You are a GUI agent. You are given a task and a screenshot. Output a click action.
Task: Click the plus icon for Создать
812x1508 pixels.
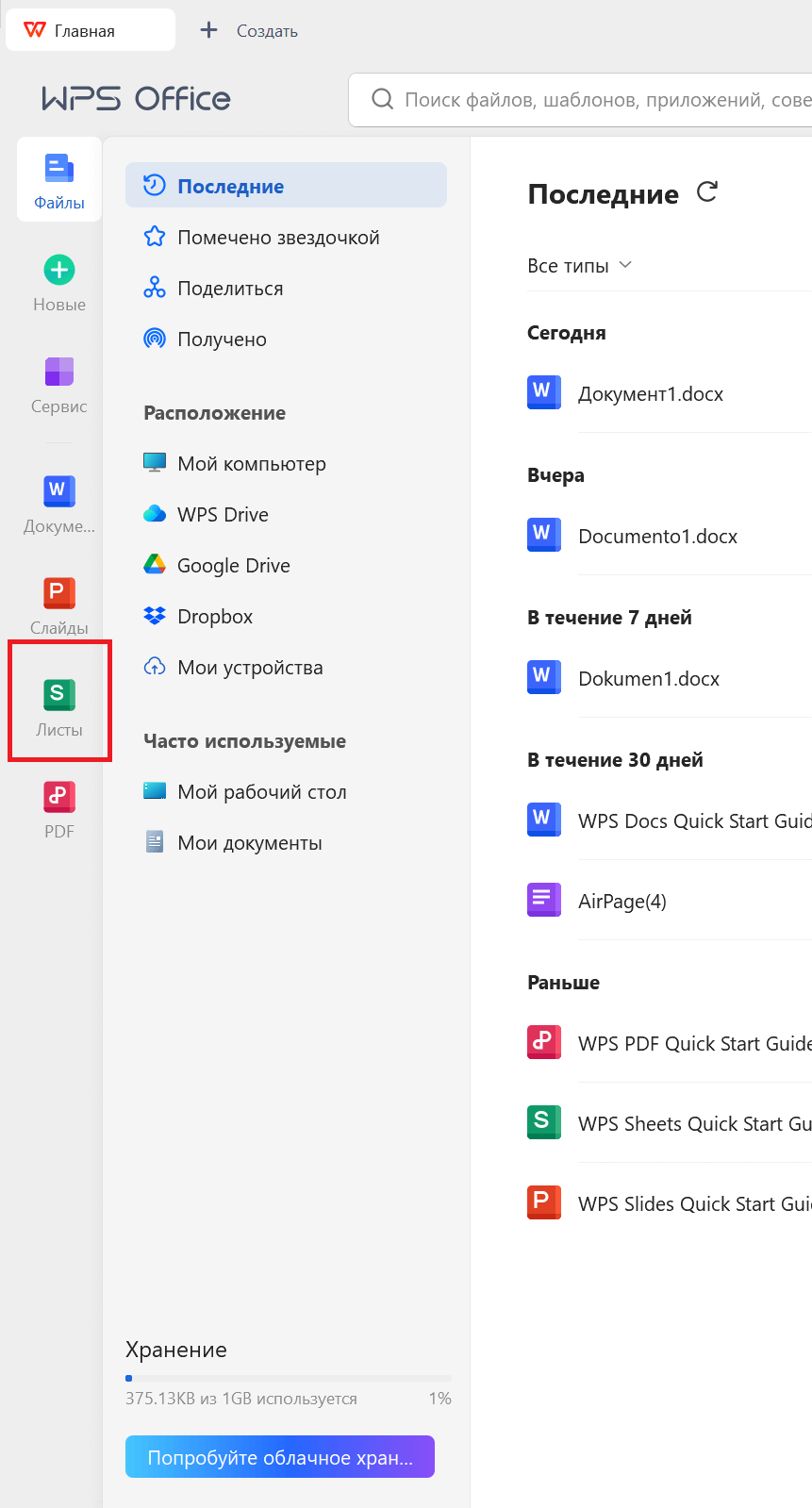pyautogui.click(x=209, y=30)
